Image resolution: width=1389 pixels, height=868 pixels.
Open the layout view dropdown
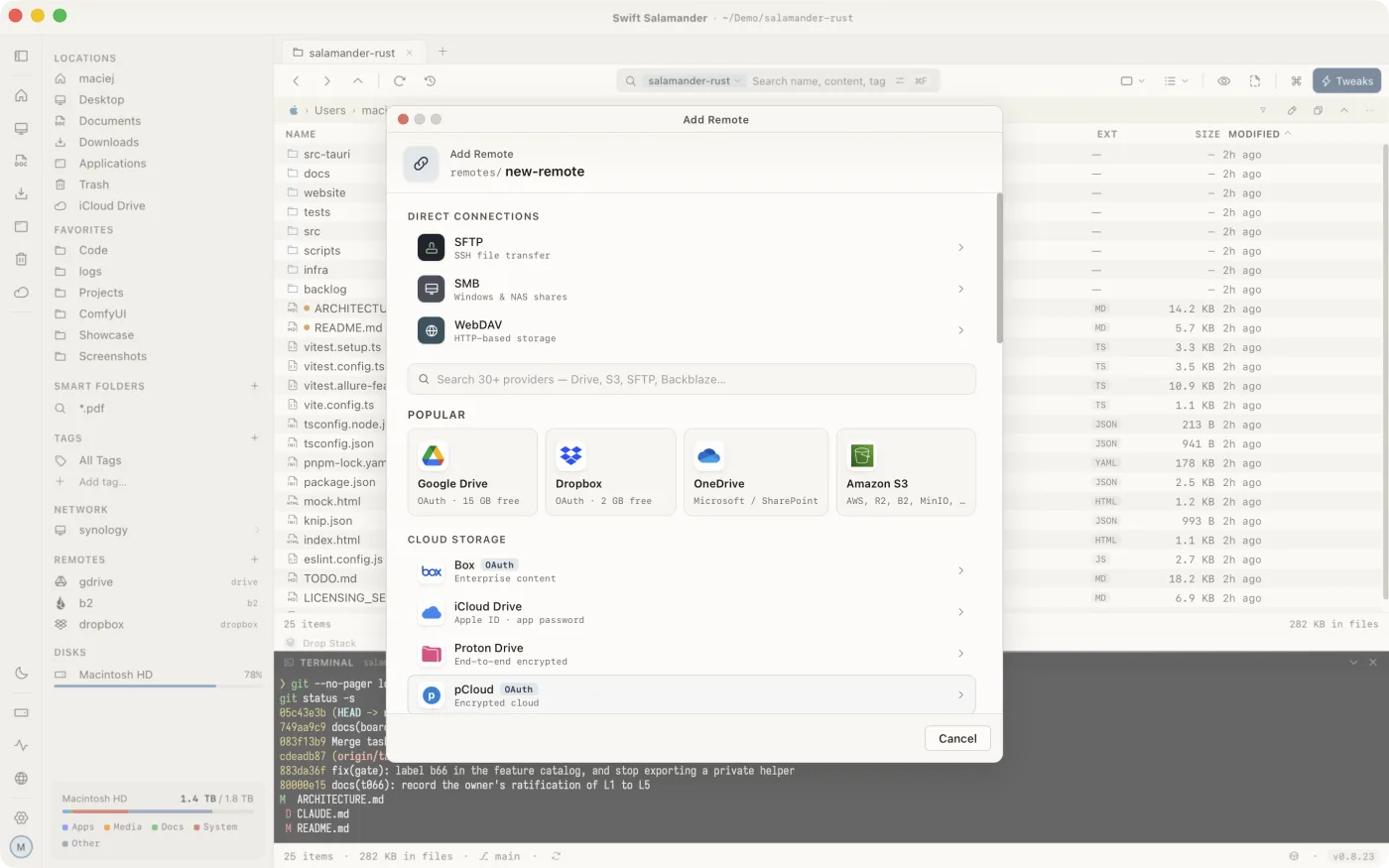[x=1132, y=81]
